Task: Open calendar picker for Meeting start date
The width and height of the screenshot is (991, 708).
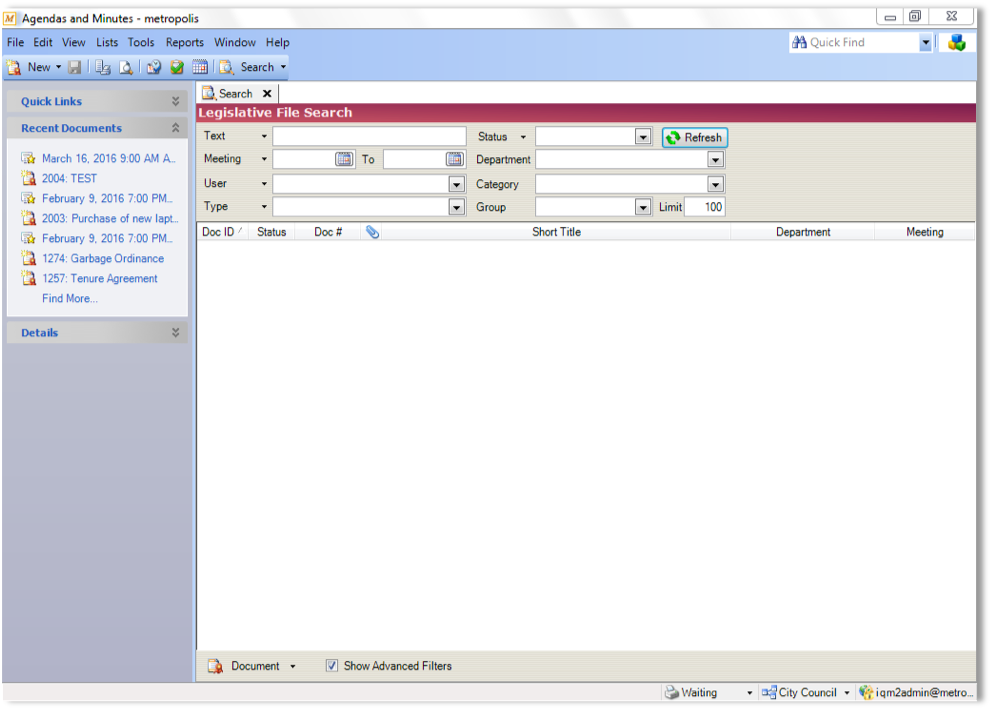Action: click(344, 159)
